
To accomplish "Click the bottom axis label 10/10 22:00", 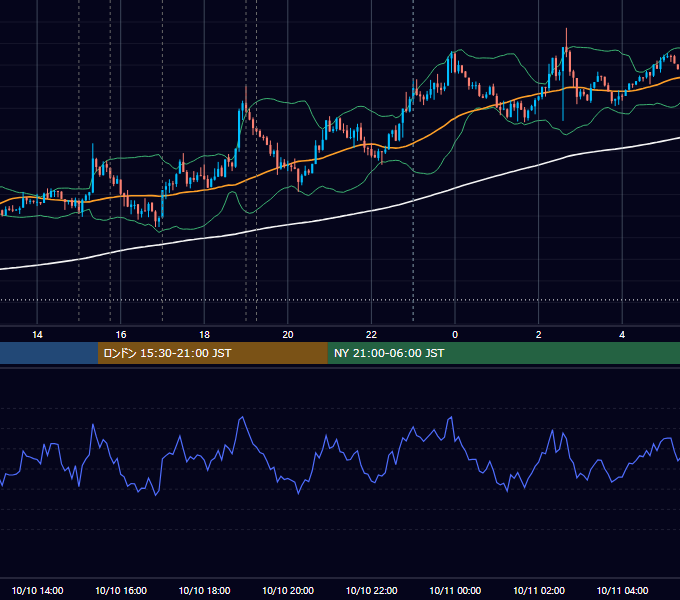I will pyautogui.click(x=371, y=590).
